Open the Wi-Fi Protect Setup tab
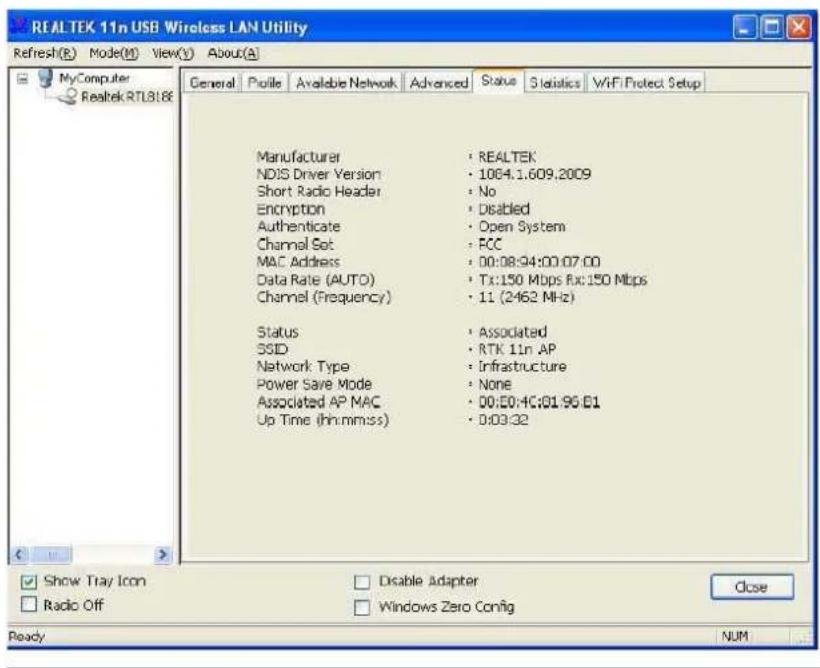Image resolution: width=820 pixels, height=668 pixels. [646, 83]
